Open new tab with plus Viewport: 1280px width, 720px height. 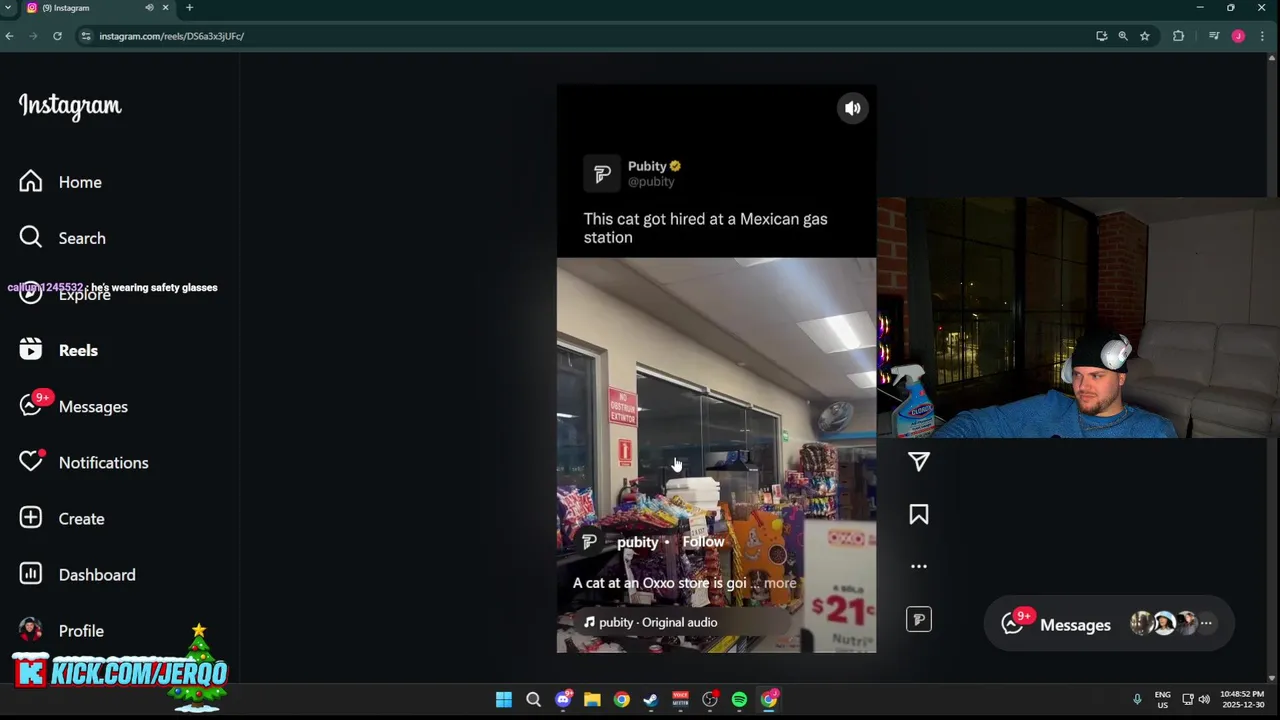(189, 8)
